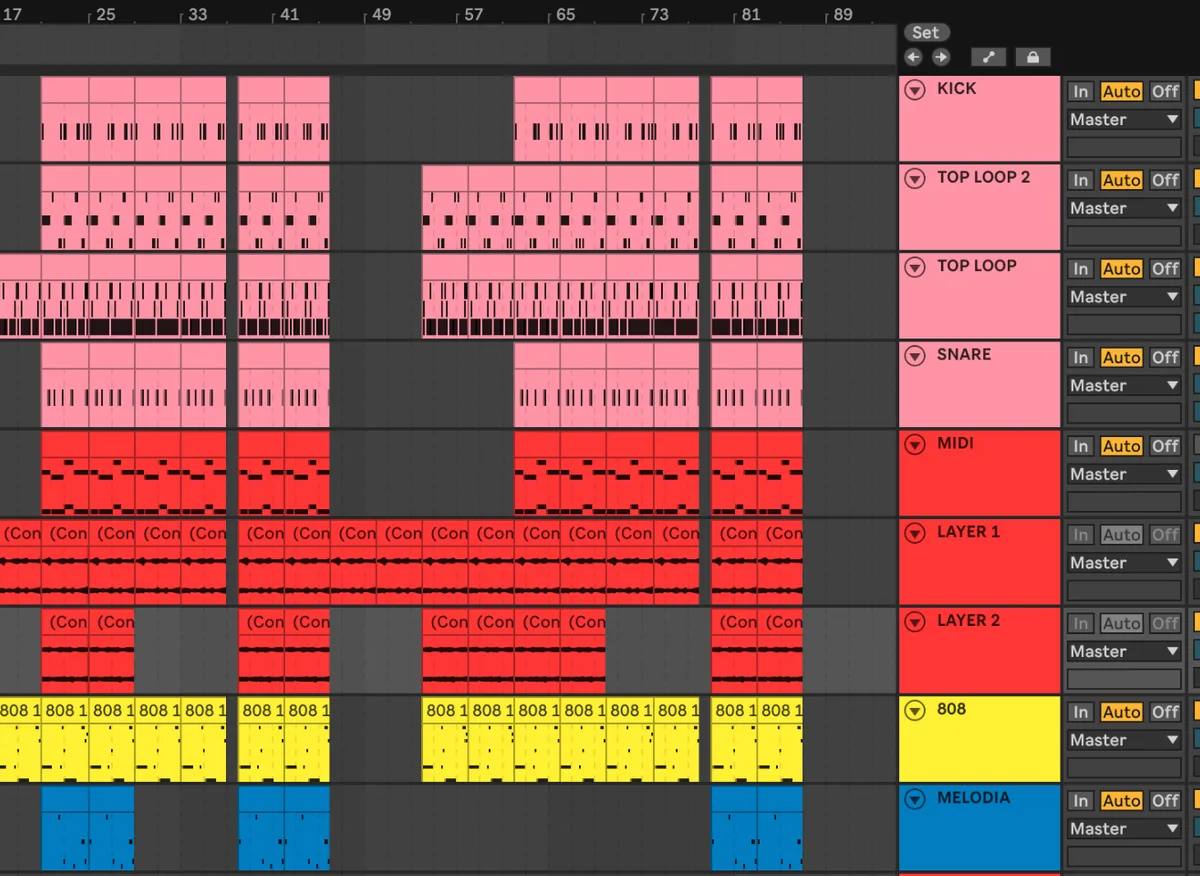Set TOP LOOP monitor to Auto

pos(1121,269)
